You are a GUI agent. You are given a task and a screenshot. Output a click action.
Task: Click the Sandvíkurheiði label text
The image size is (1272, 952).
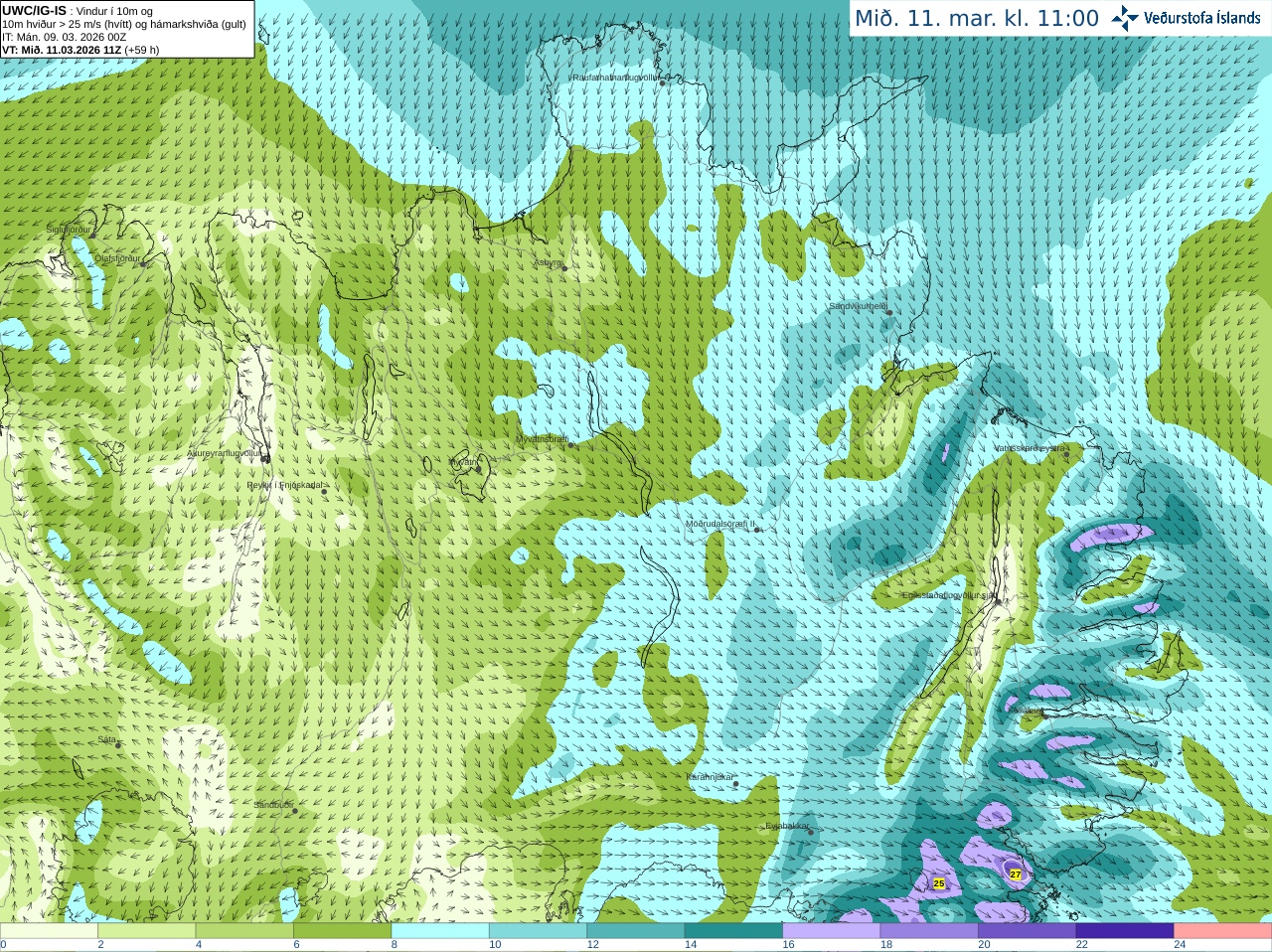coord(858,307)
